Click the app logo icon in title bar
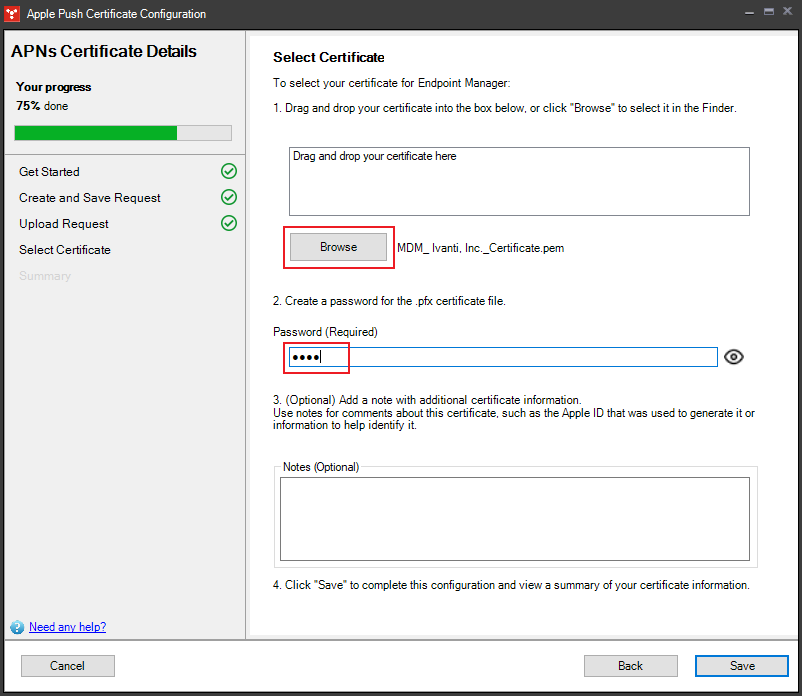The height and width of the screenshot is (696, 802). pos(12,13)
